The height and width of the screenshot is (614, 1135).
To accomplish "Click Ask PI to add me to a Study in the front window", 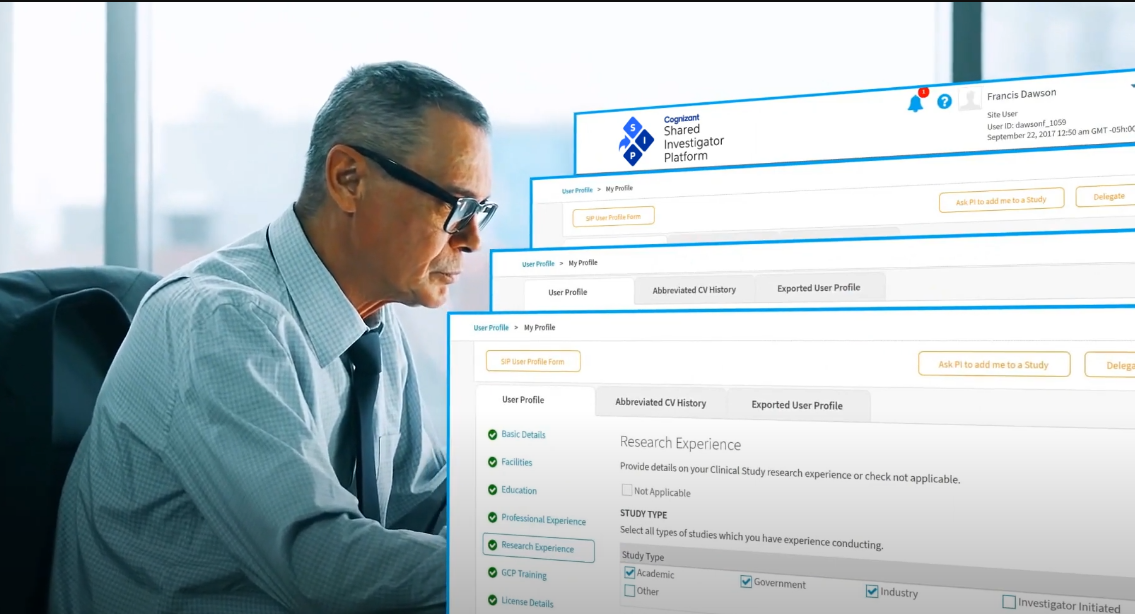I will [x=994, y=364].
